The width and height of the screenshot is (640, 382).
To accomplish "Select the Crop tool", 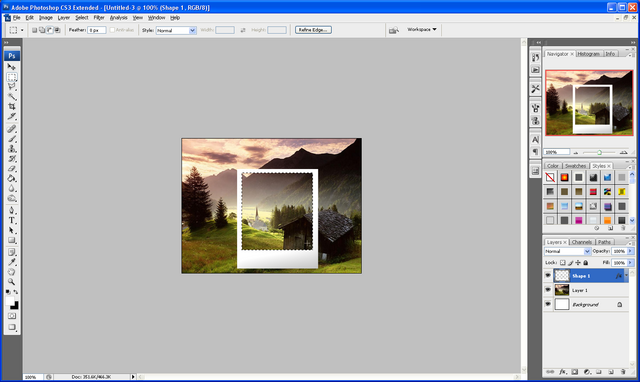I will point(11,107).
